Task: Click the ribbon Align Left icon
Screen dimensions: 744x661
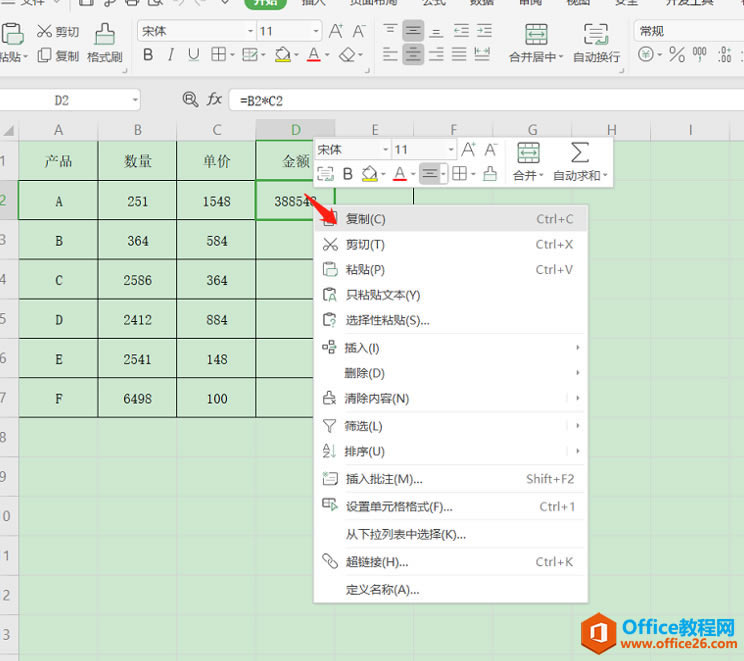Action: pyautogui.click(x=390, y=54)
